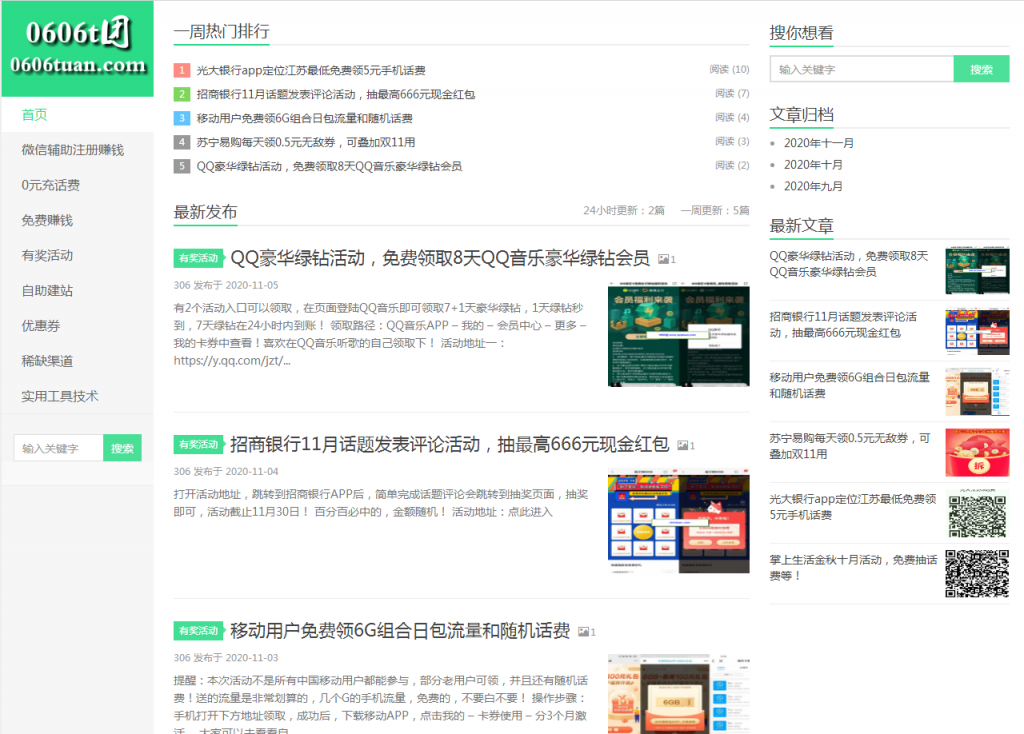
Task: Select the 有奖活动 sidebar item
Action: (x=47, y=256)
